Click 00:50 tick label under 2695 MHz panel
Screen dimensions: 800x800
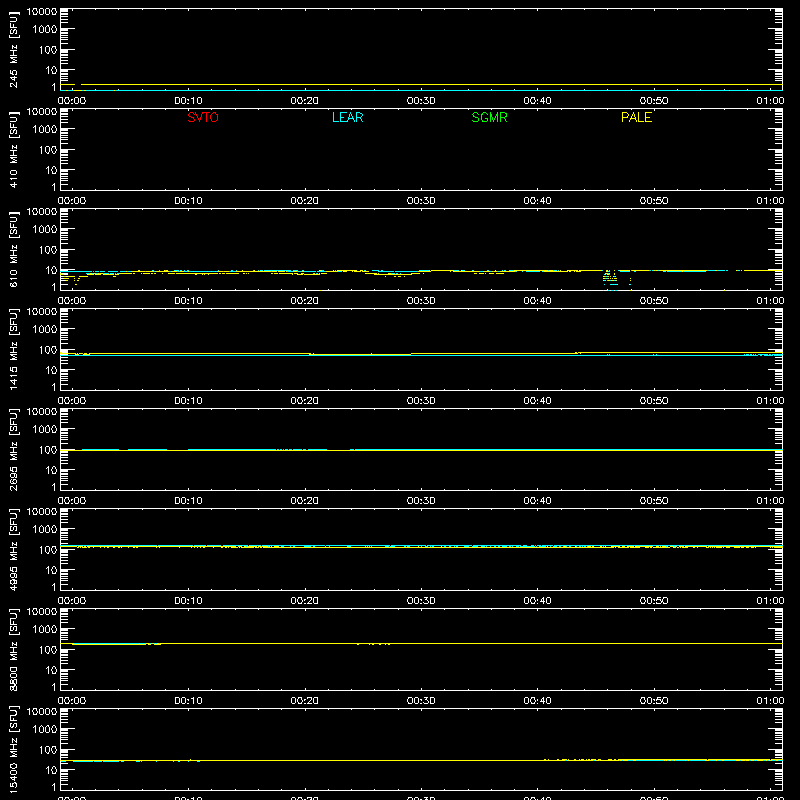pyautogui.click(x=654, y=501)
